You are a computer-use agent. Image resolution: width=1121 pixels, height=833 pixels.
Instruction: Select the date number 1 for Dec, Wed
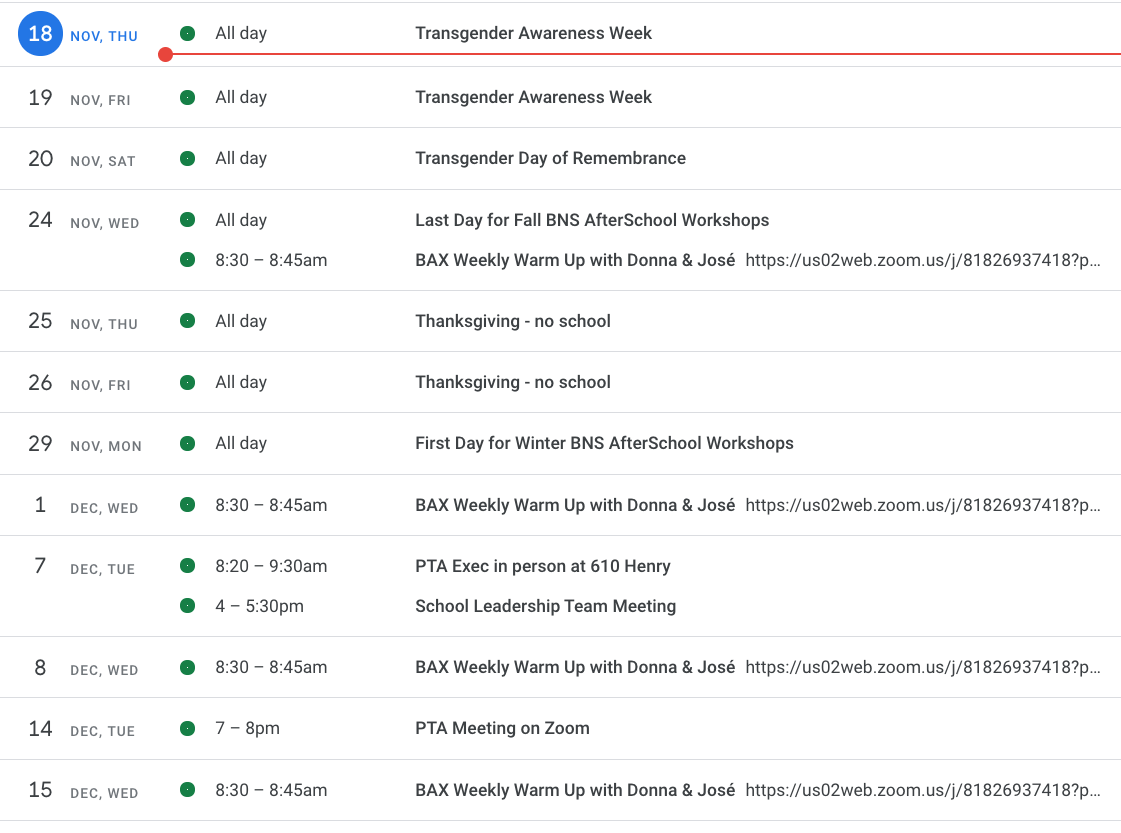pyautogui.click(x=40, y=505)
